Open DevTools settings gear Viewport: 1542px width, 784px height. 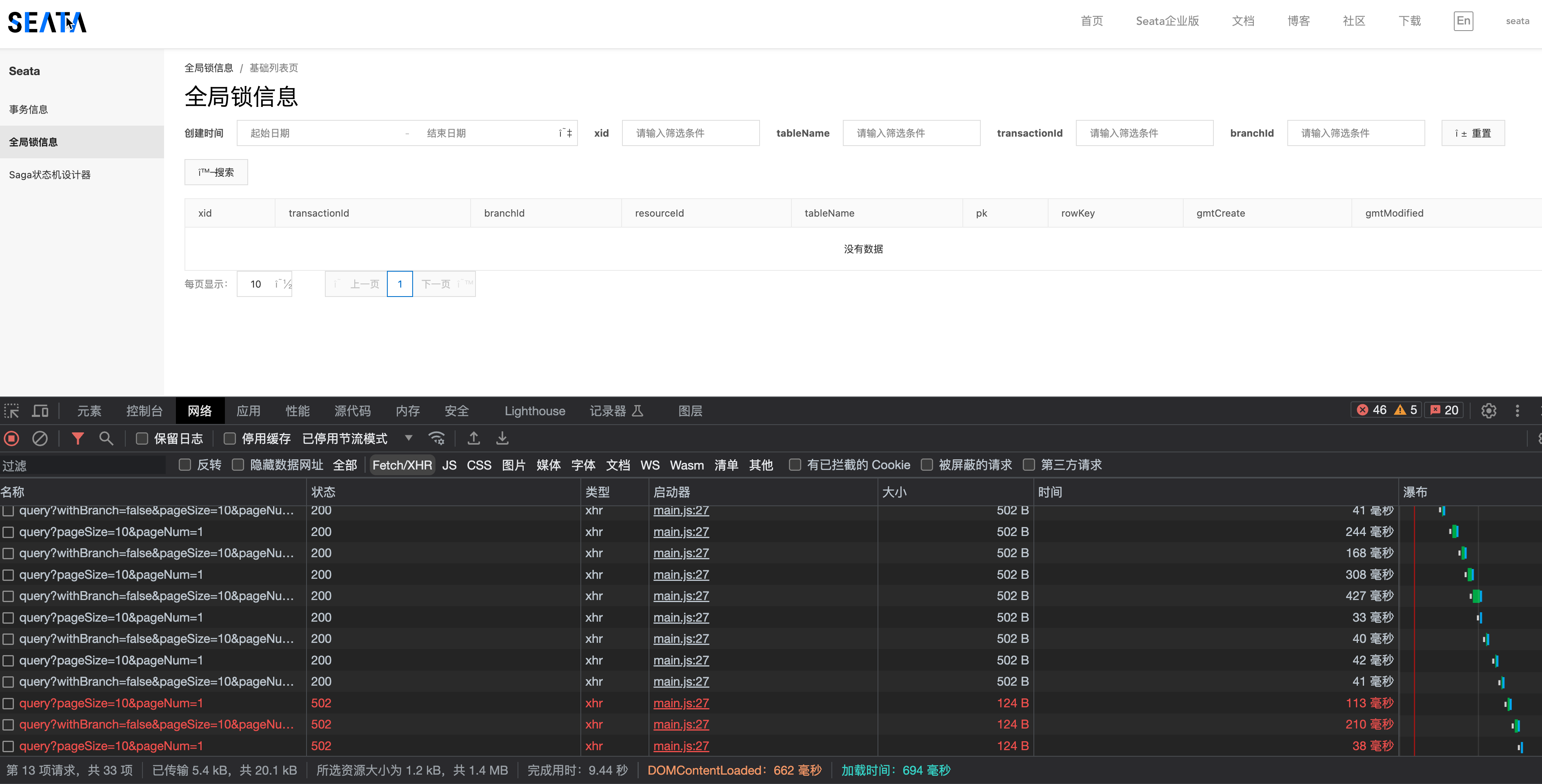point(1489,410)
